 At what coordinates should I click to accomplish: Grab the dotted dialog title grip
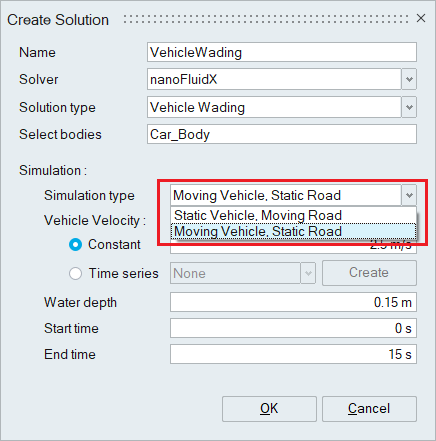pos(266,19)
